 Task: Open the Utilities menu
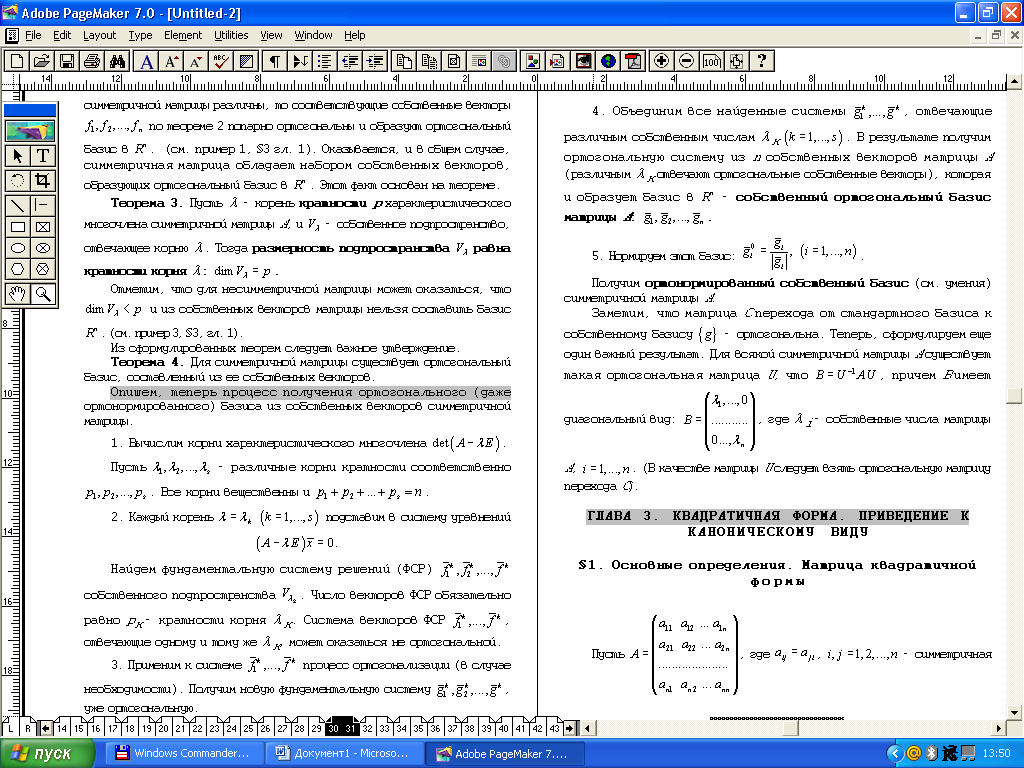tap(231, 35)
